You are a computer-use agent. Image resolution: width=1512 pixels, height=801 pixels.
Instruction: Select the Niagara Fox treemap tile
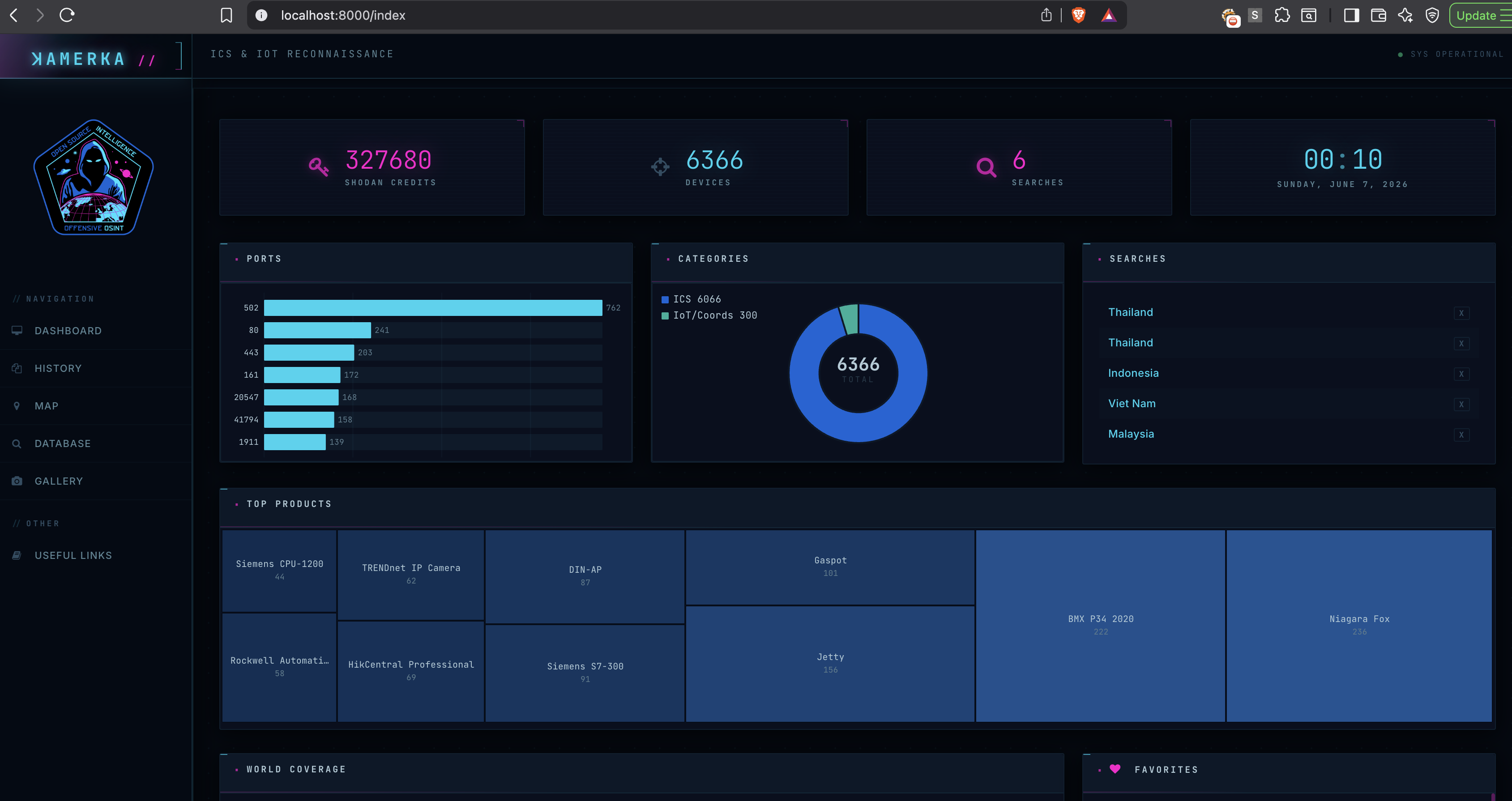[1359, 626]
